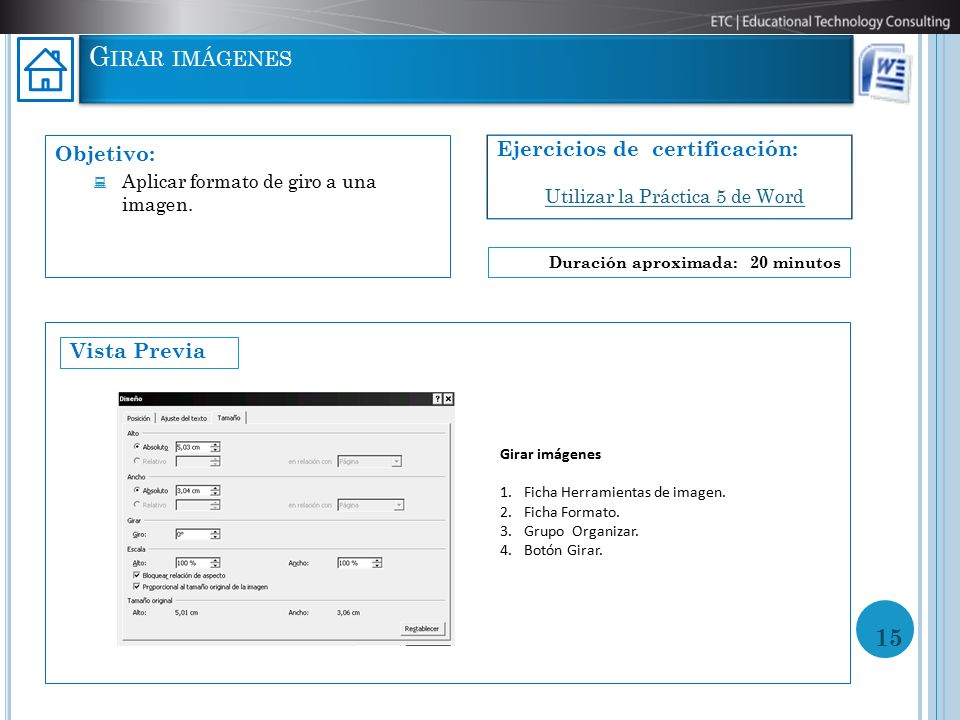Screen dimensions: 960x720
Task: Click the slide number 15 circle
Action: coord(885,629)
